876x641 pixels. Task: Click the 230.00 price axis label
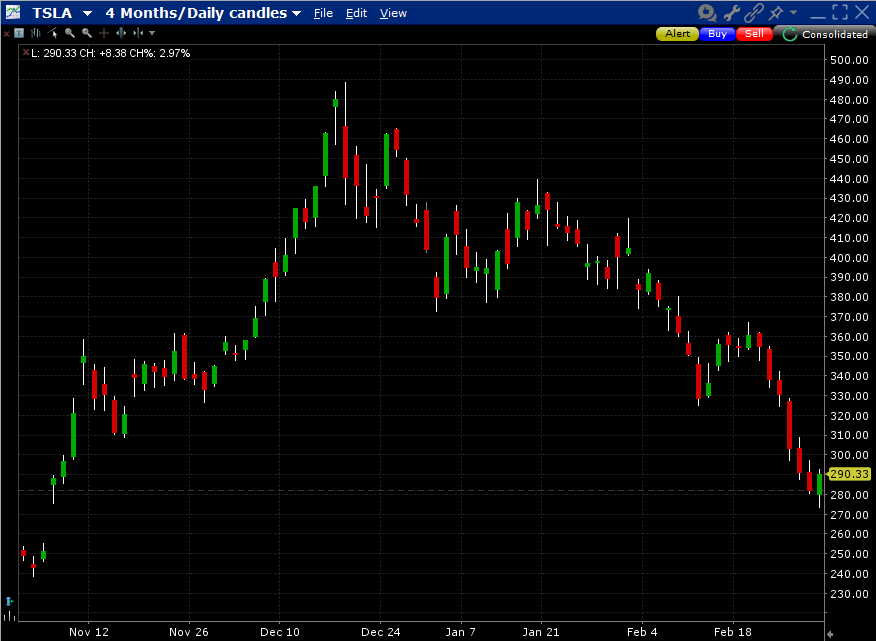(849, 593)
